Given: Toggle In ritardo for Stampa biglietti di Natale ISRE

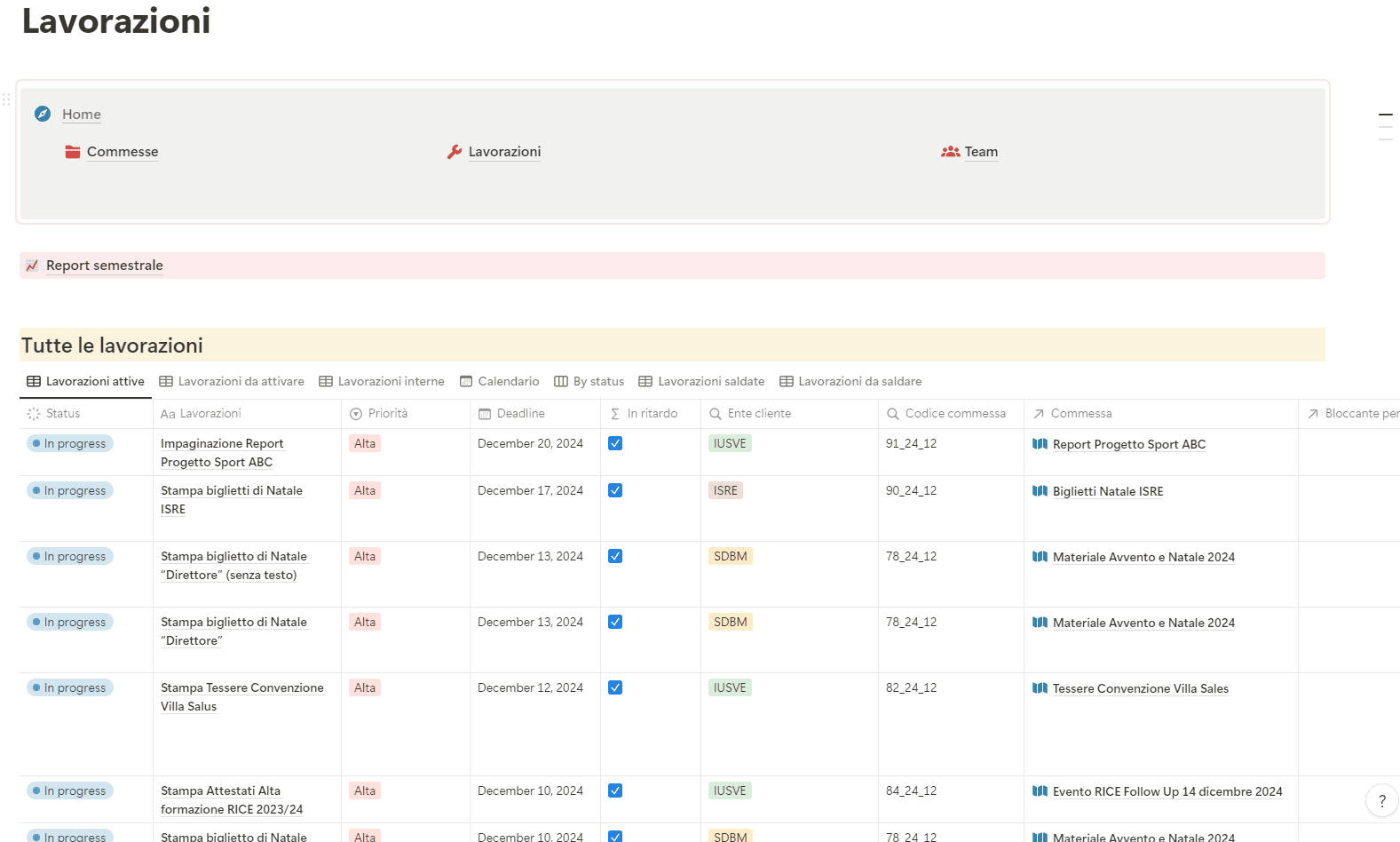Looking at the screenshot, I should 615,490.
